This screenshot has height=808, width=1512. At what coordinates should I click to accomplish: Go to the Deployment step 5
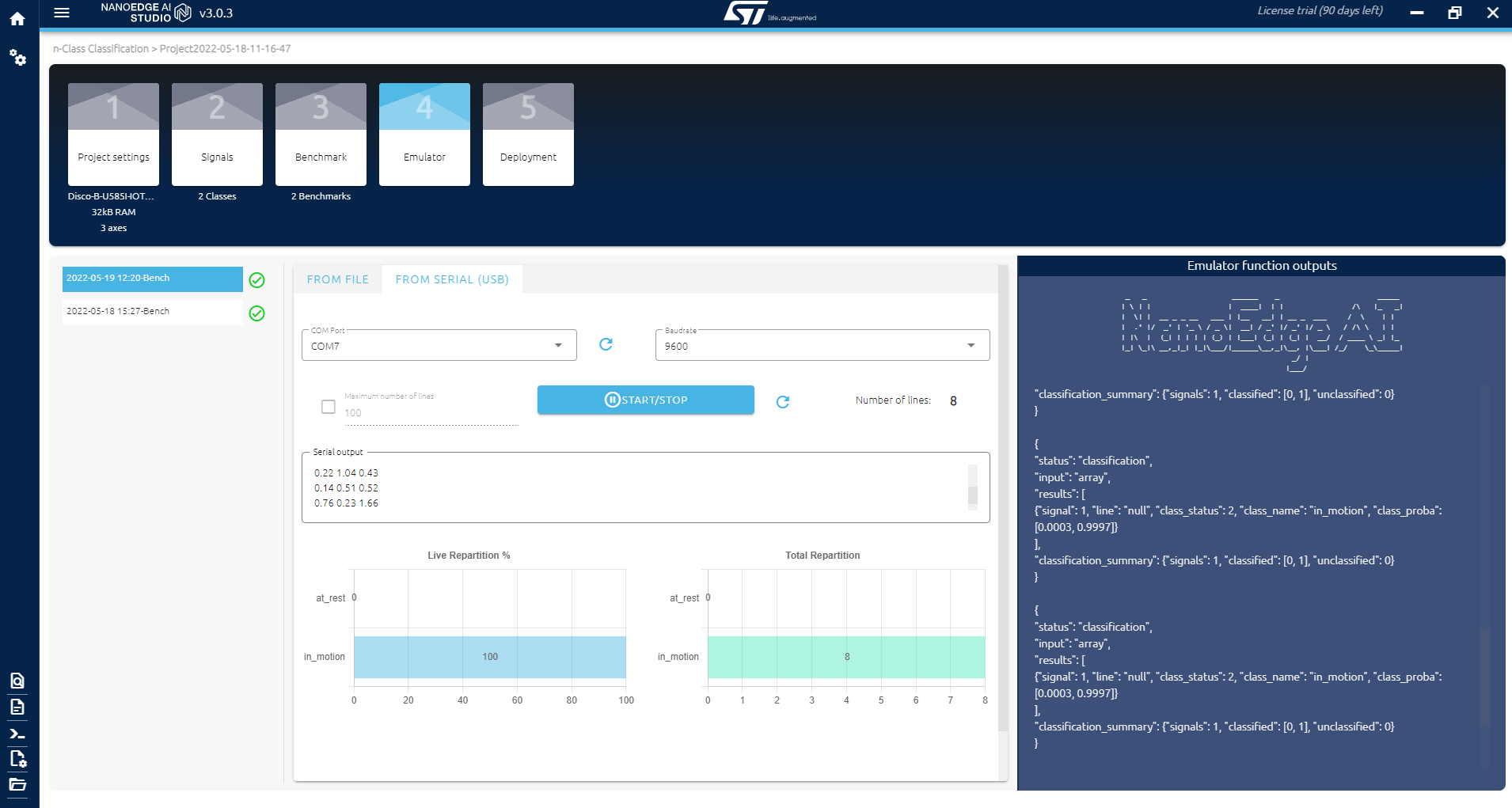pyautogui.click(x=527, y=133)
